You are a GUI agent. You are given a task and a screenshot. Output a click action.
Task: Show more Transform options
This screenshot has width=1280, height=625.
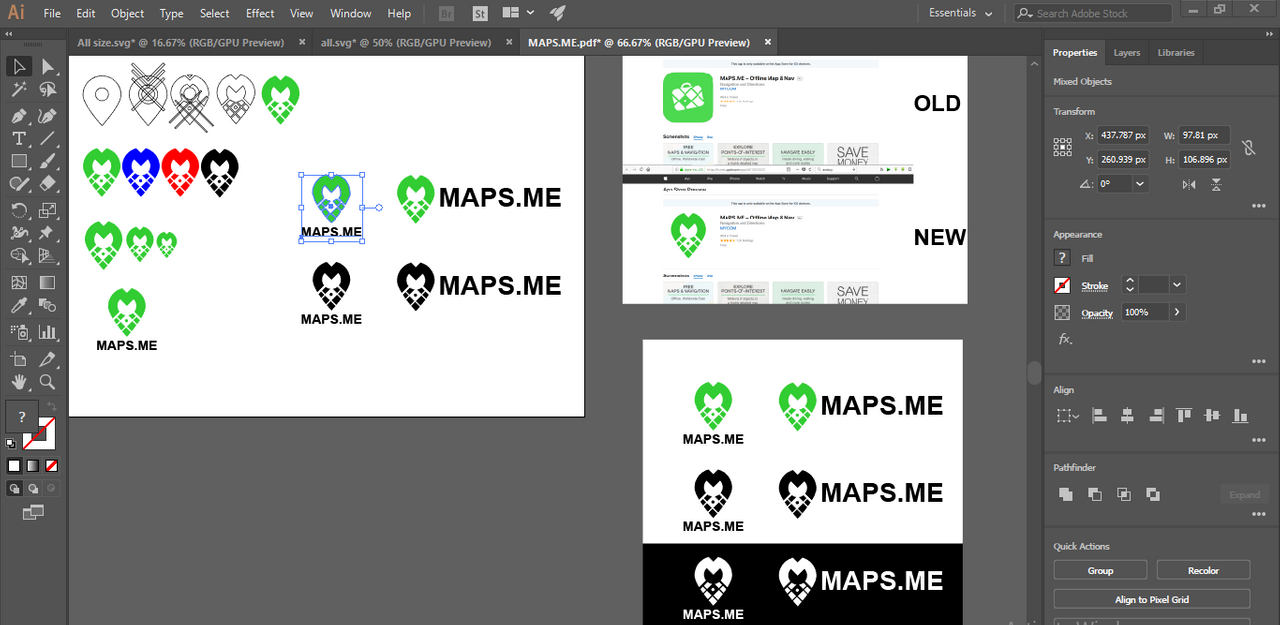(1258, 206)
